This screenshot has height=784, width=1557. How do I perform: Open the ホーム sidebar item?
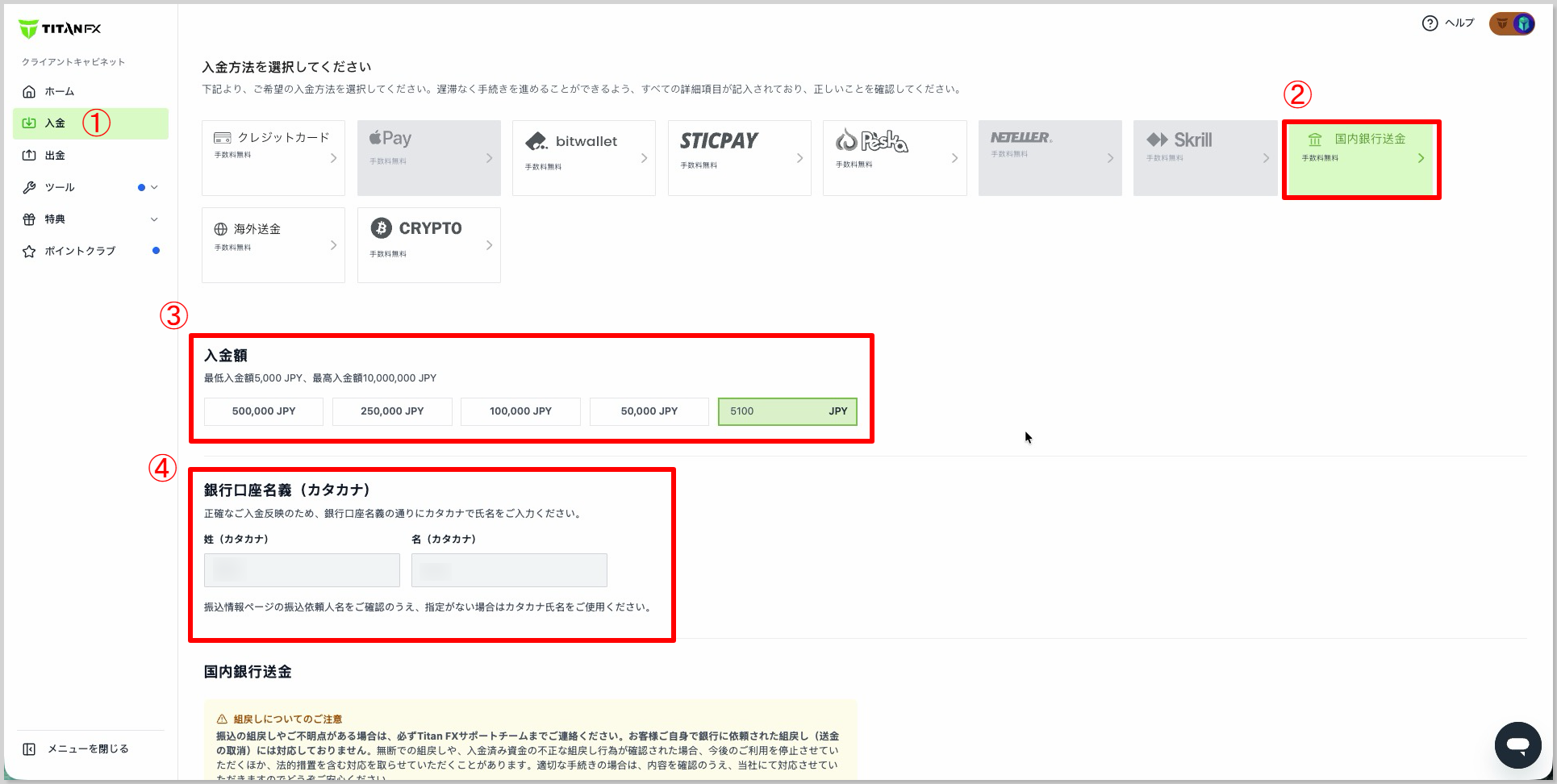tap(90, 91)
